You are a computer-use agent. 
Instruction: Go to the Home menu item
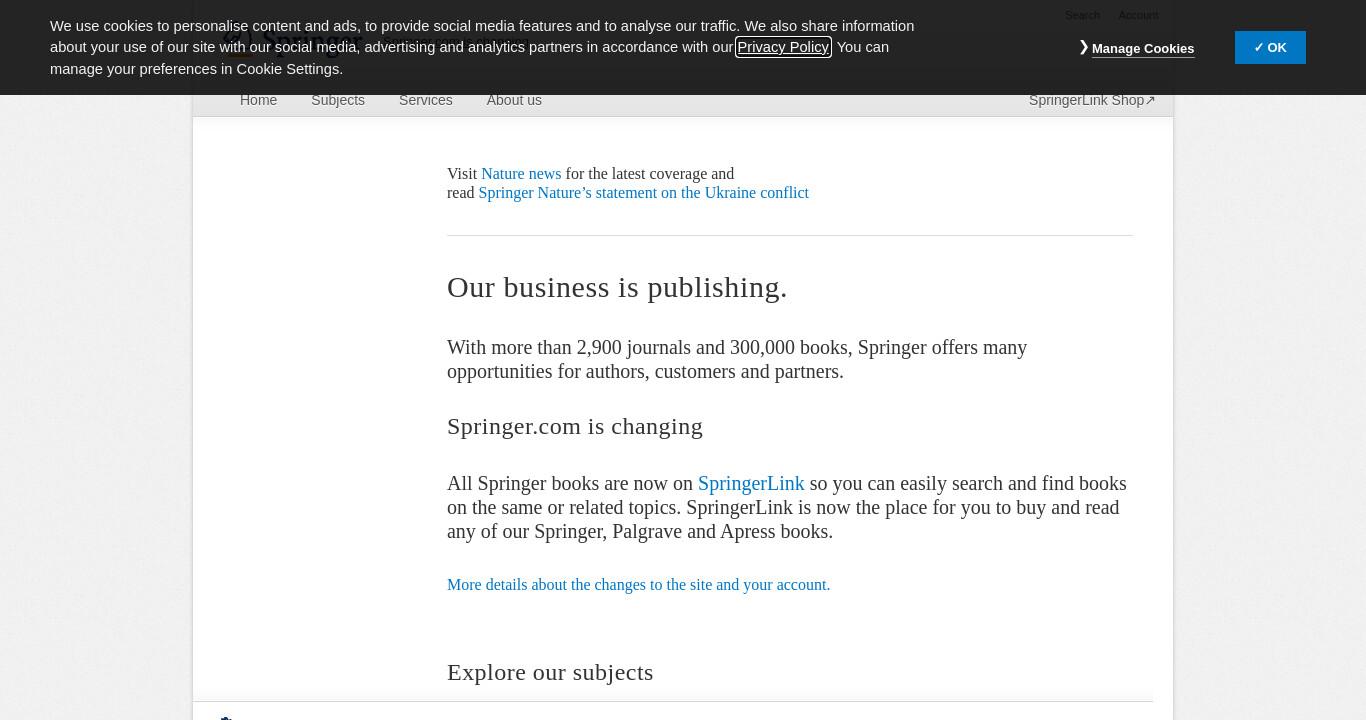(x=258, y=100)
